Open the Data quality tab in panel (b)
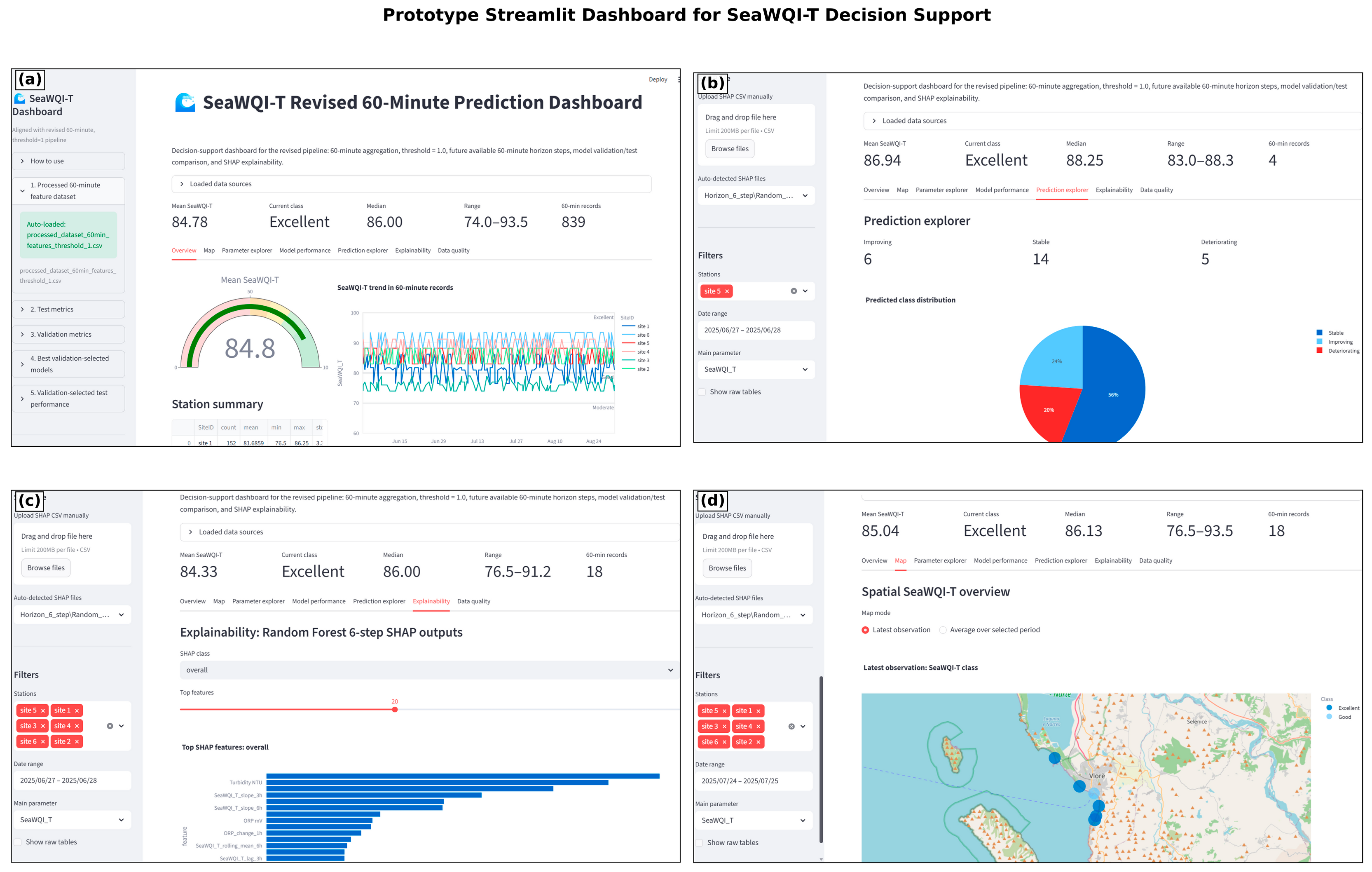Screen dimensions: 1372x872 1156,190
